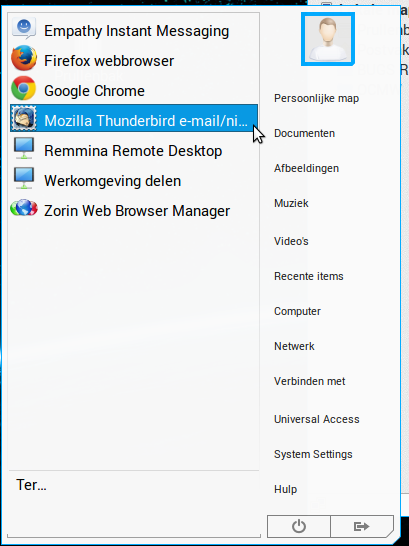This screenshot has height=546, width=409.
Task: Select Verbinden met
Action: click(x=309, y=381)
